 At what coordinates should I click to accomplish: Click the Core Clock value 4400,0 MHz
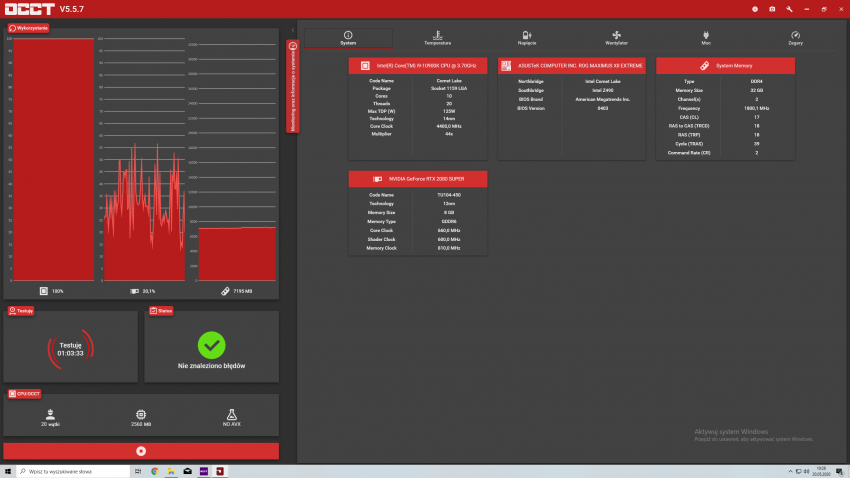pyautogui.click(x=449, y=126)
